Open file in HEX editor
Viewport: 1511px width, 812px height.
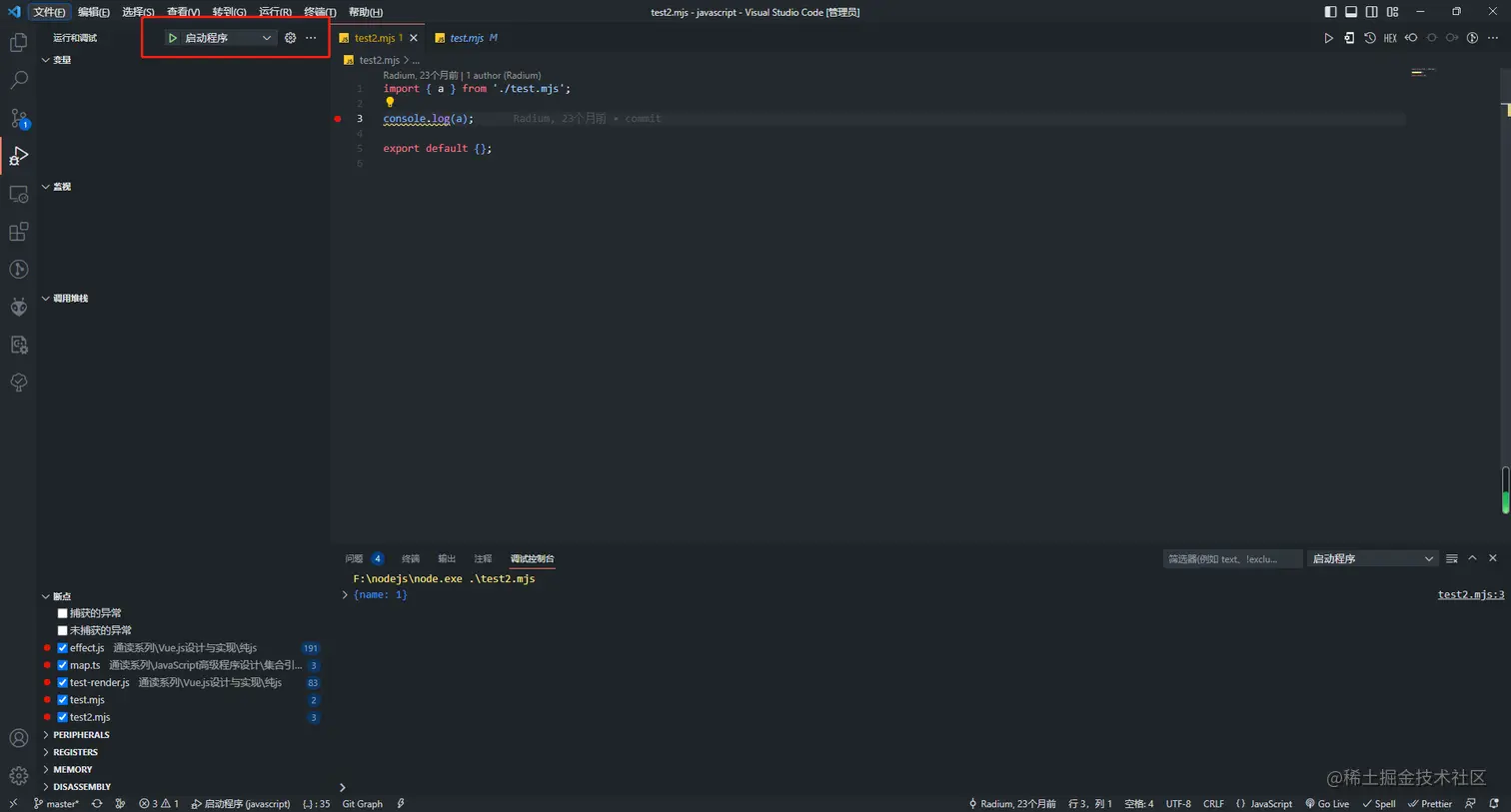(x=1390, y=38)
